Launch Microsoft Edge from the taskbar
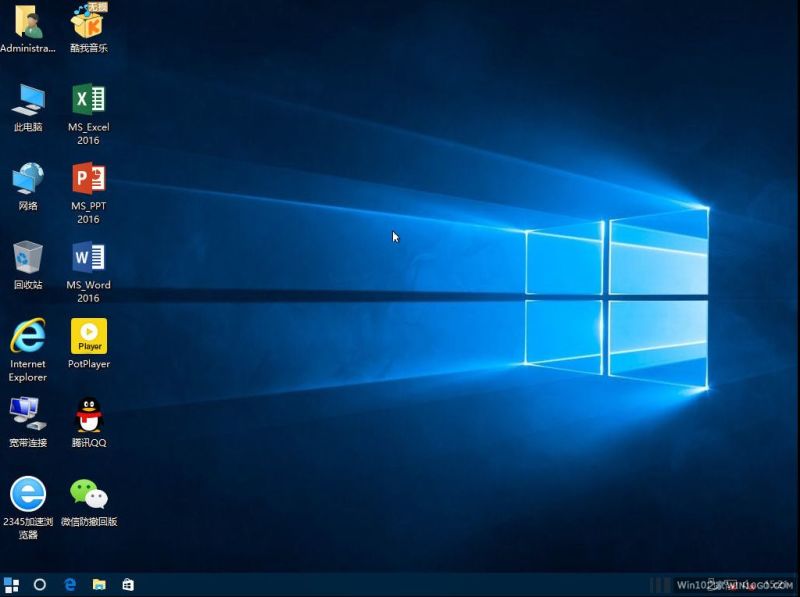This screenshot has width=800, height=597. pos(70,584)
